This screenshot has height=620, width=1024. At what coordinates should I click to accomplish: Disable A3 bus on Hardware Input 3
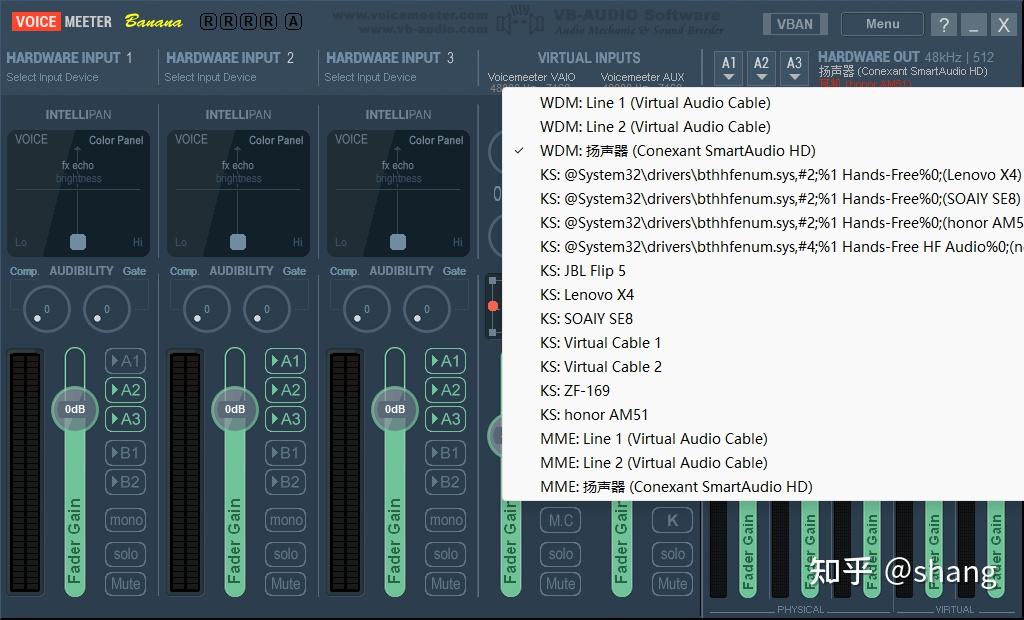445,419
